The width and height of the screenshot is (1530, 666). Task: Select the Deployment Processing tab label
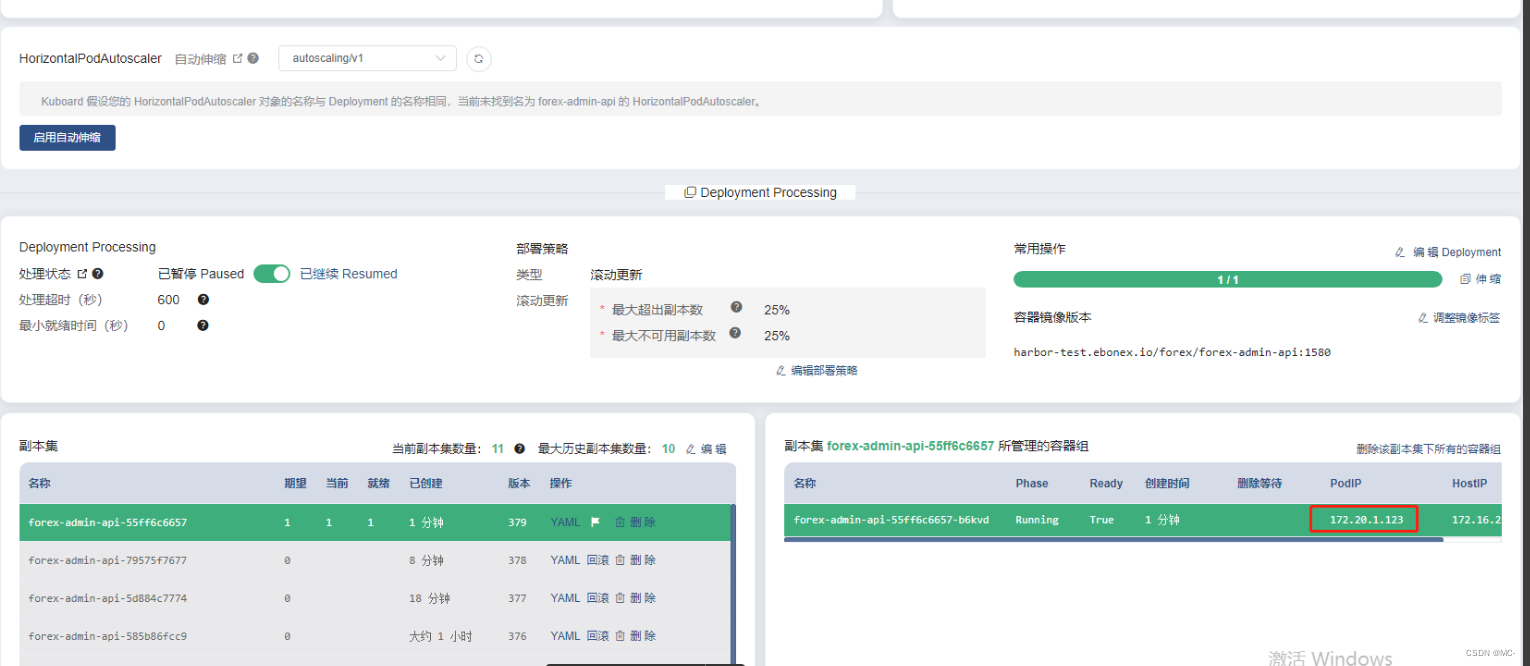point(760,192)
